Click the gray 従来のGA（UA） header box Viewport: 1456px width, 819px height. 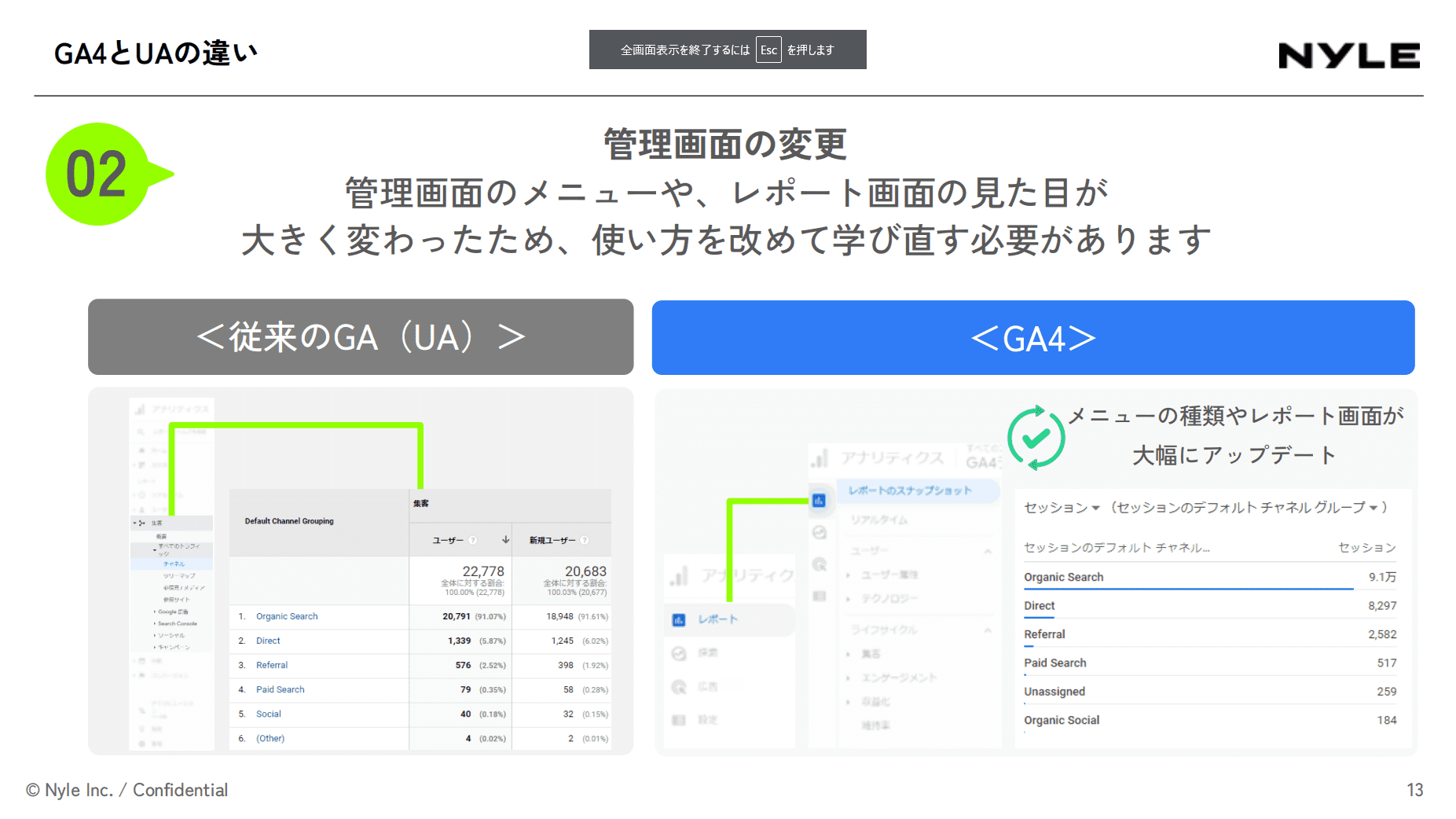[361, 336]
